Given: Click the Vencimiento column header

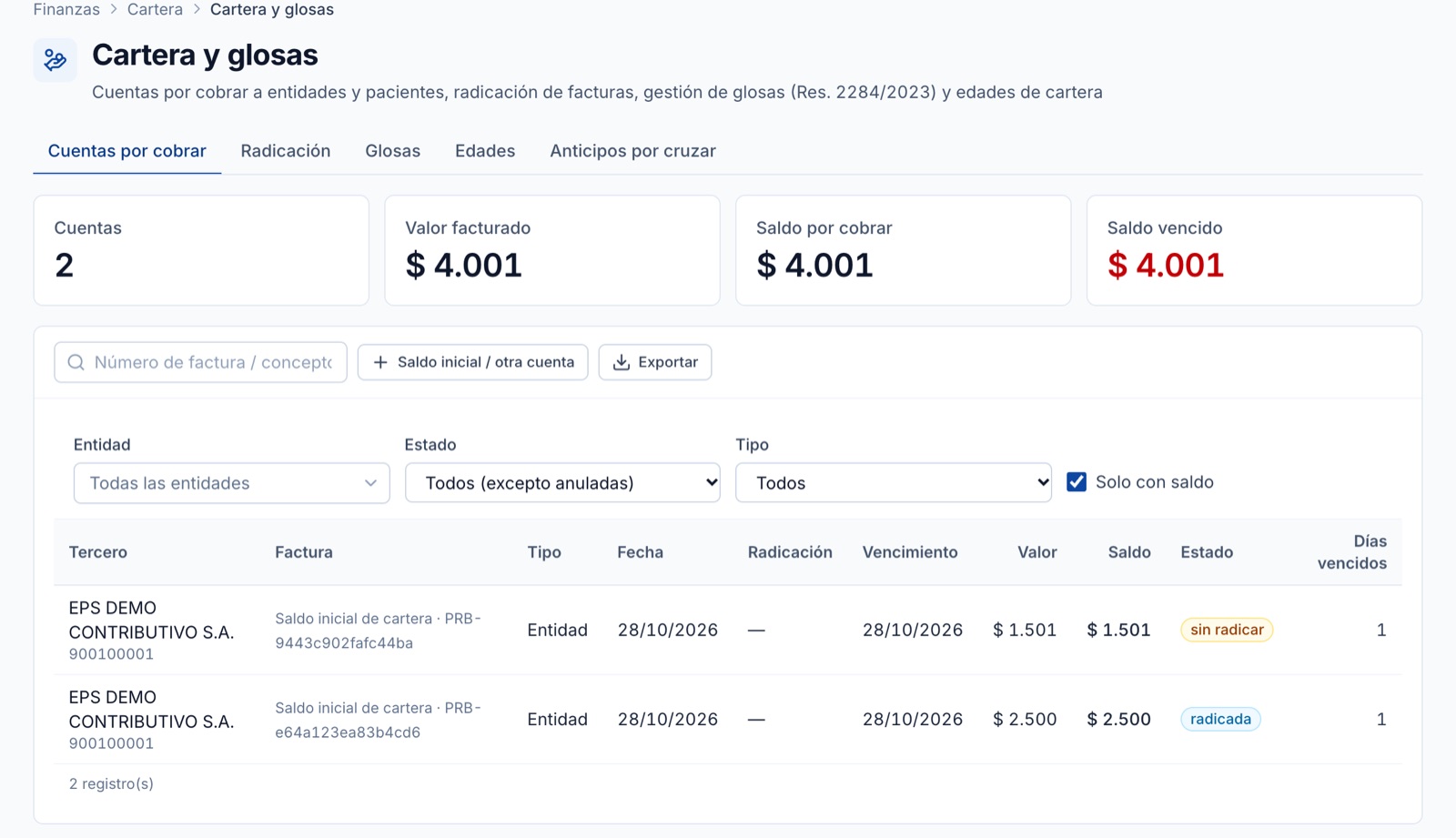Looking at the screenshot, I should [x=910, y=552].
